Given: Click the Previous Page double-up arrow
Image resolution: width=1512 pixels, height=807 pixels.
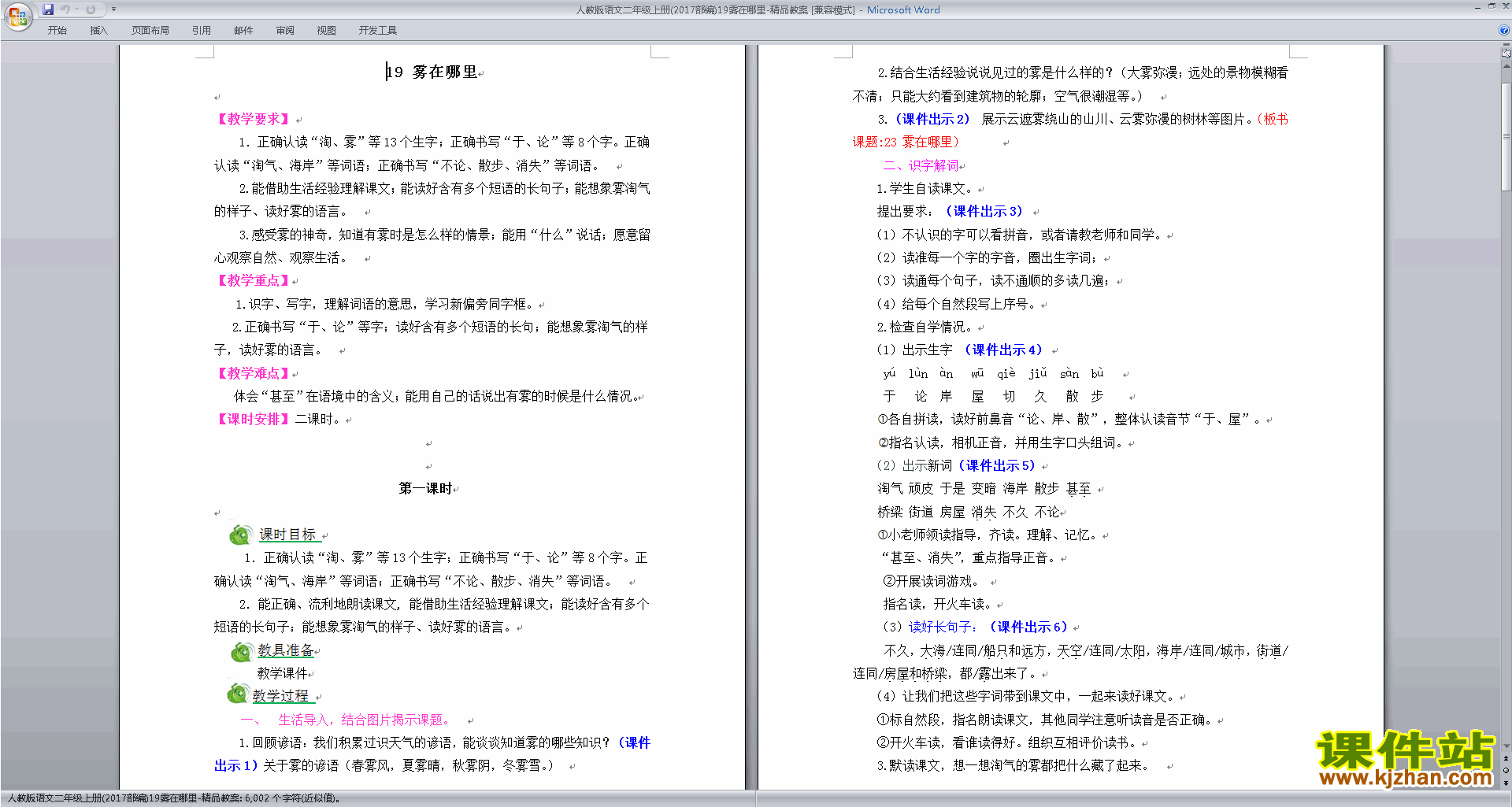Looking at the screenshot, I should click(1506, 759).
